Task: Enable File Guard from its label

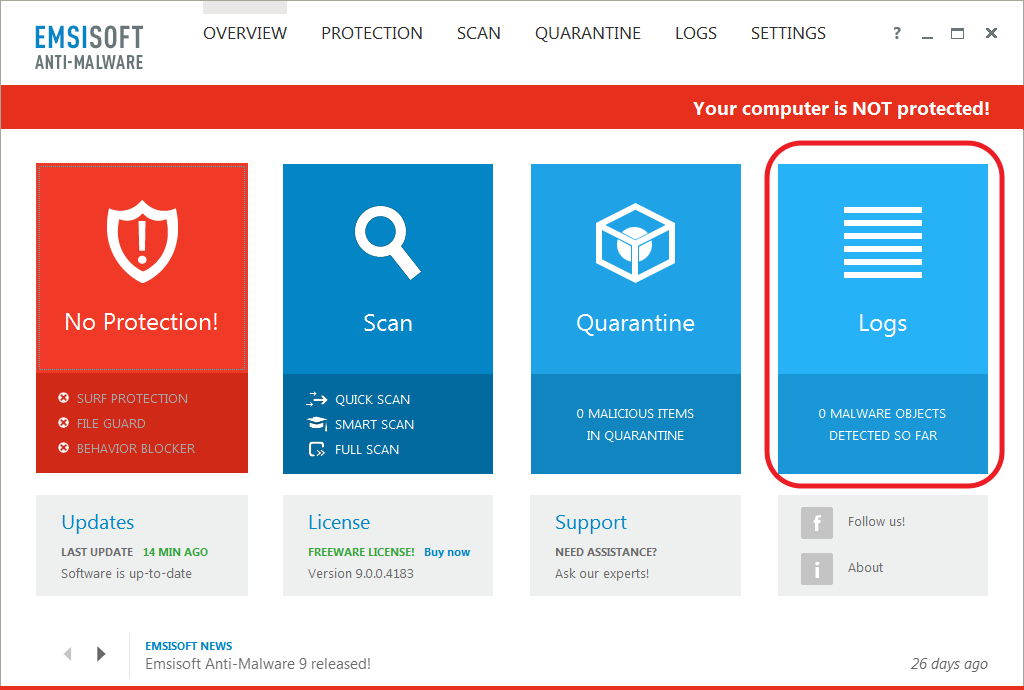Action: pos(111,424)
